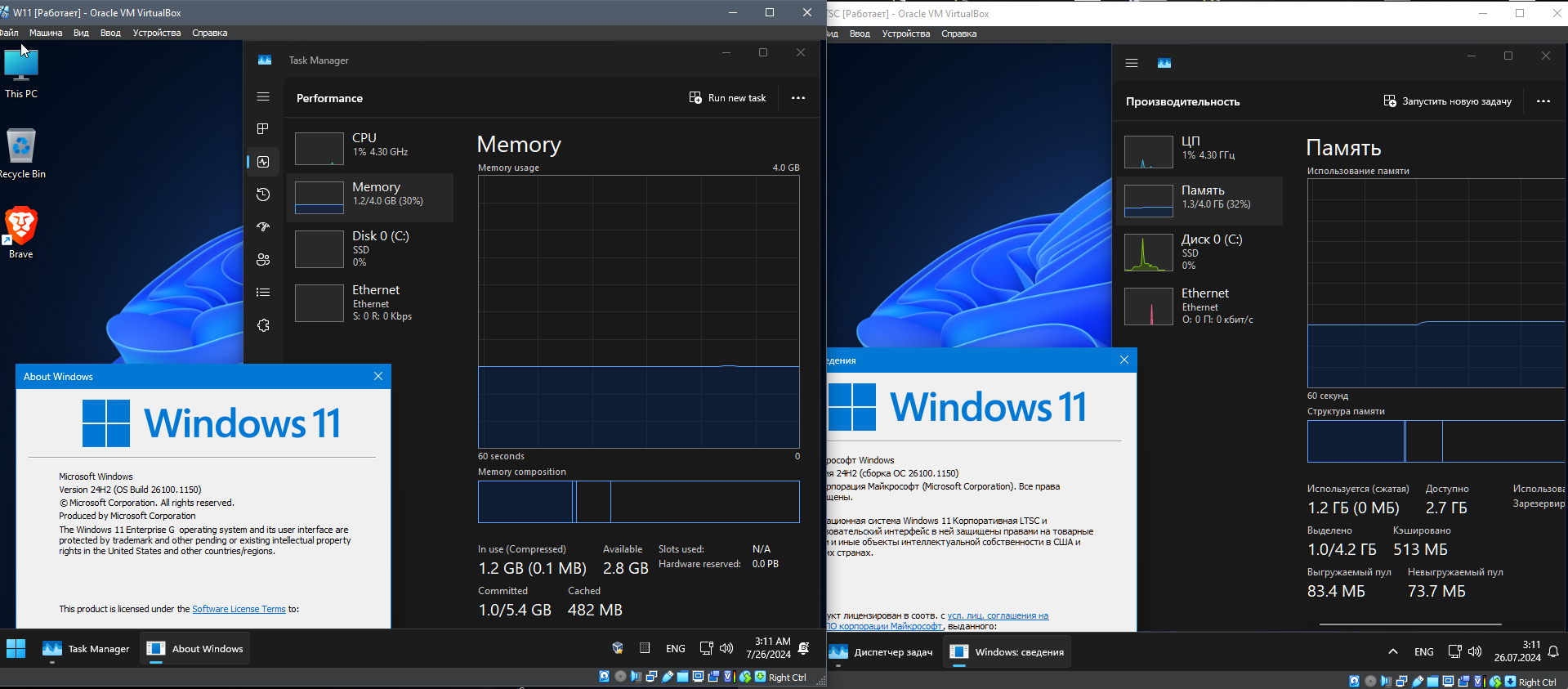Click the VirtualBox Guest Additions tray icon
This screenshot has width=1568, height=689.
(x=618, y=648)
